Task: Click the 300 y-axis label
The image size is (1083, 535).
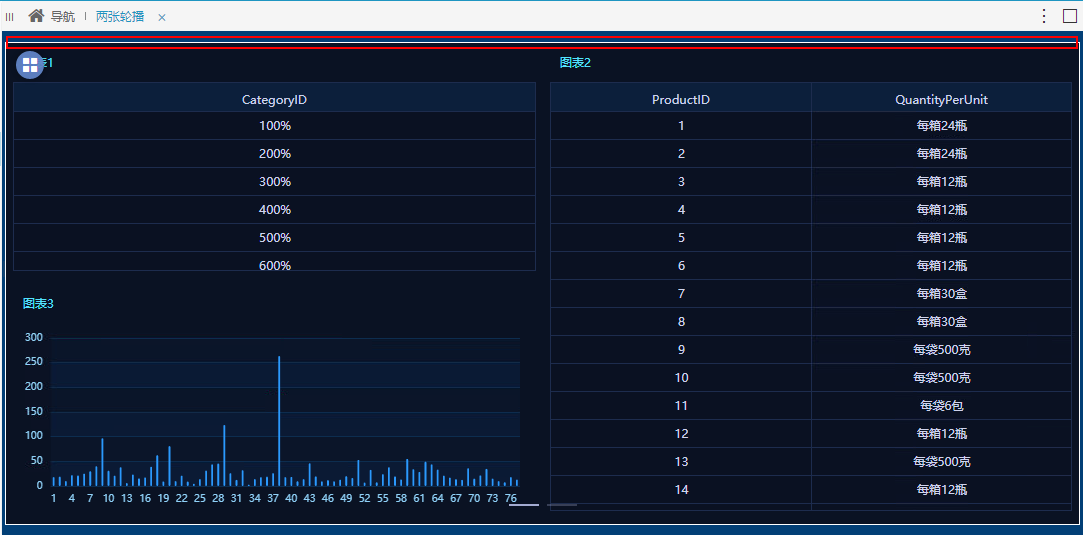Action: click(34, 338)
